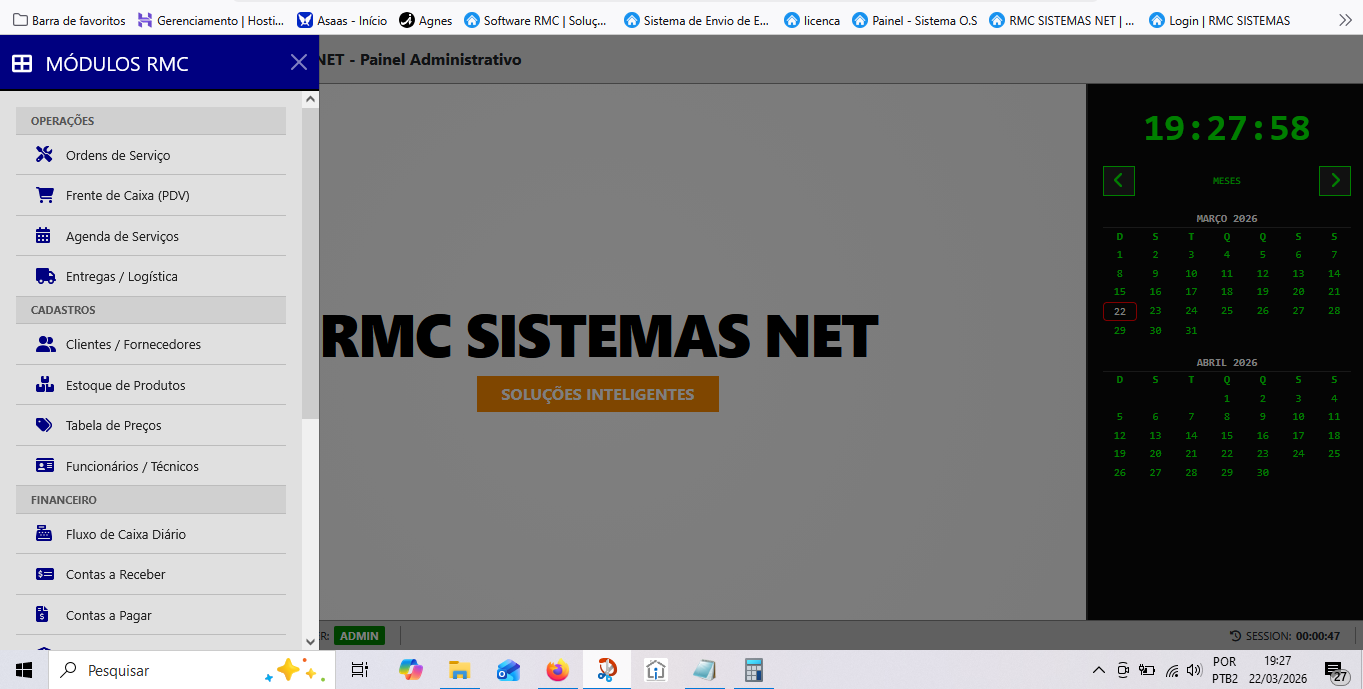This screenshot has height=689, width=1363.
Task: Click the ID card icon for Funcionários / Técnicos
Action: (44, 466)
